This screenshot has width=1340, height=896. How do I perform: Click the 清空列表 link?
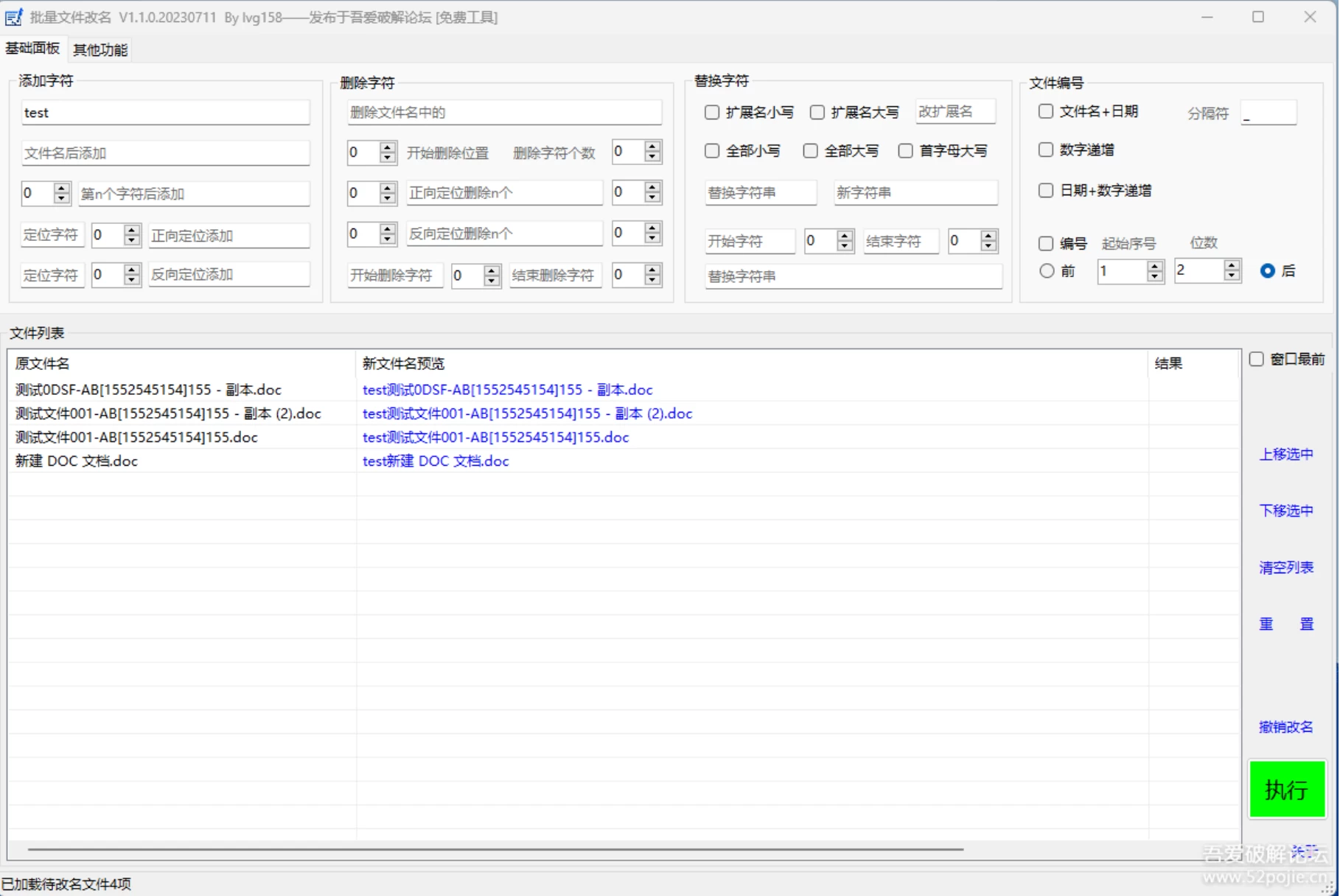1286,567
